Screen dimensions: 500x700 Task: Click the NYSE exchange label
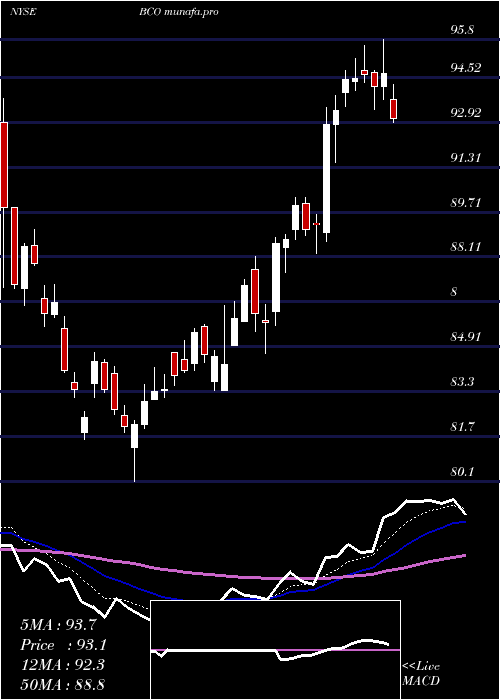23,12
